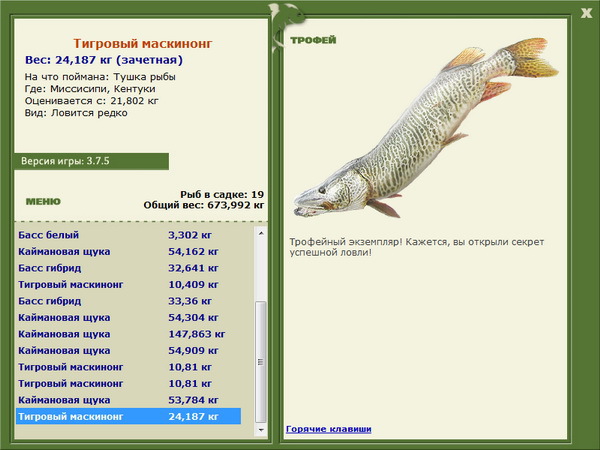The height and width of the screenshot is (450, 600).
Task: Click the Вес: 24,187 кг (зачетная) text
Action: tap(104, 60)
